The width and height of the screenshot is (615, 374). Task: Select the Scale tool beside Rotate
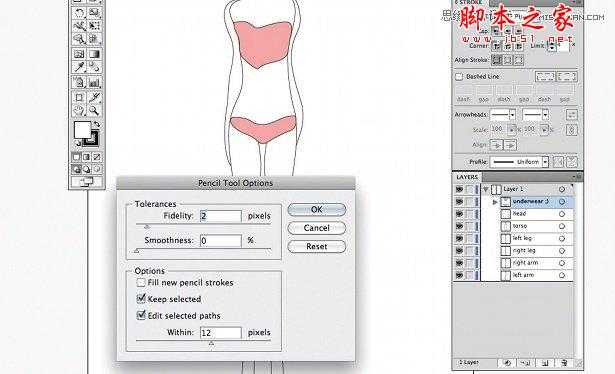coord(94,12)
